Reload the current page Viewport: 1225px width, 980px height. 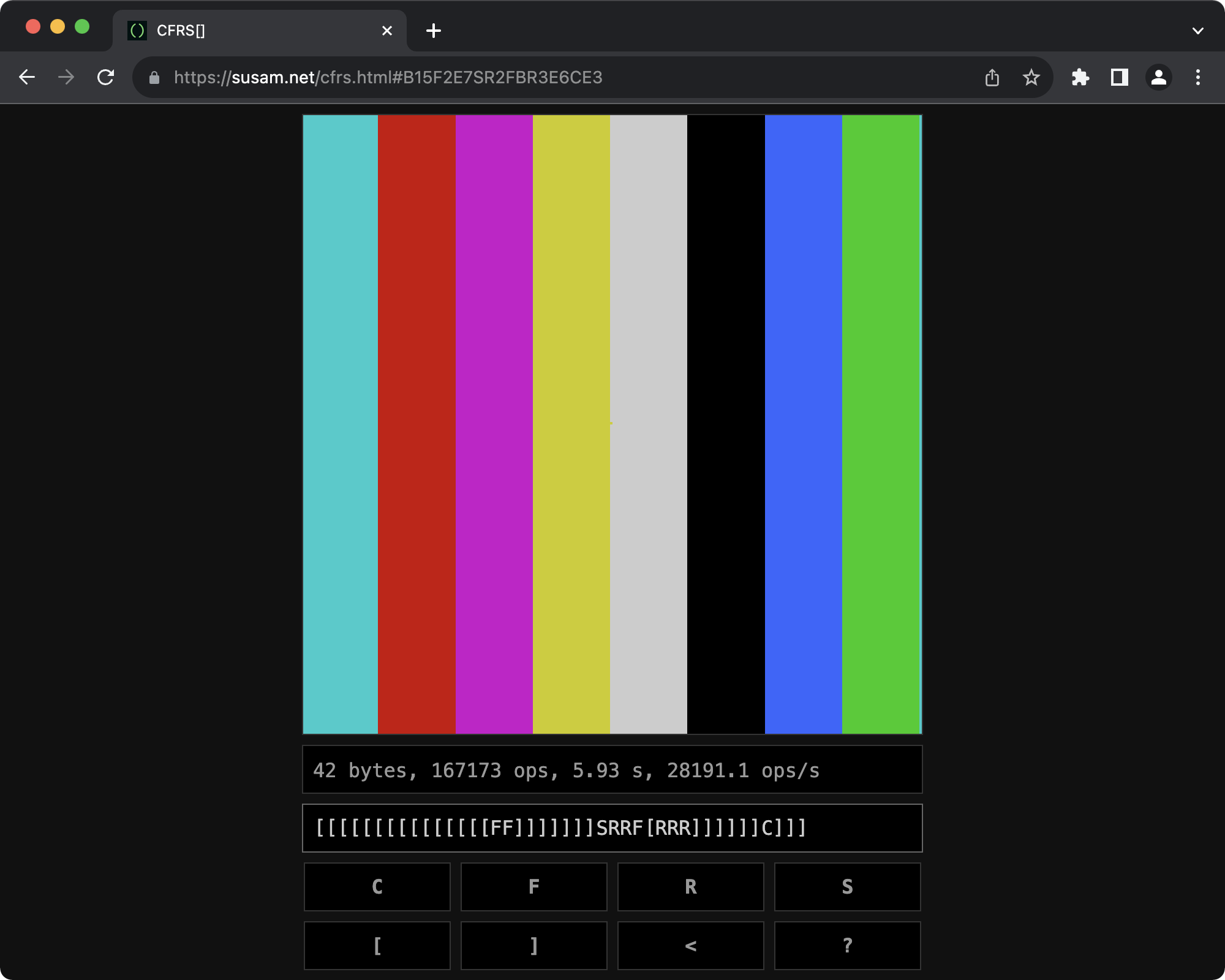click(x=105, y=77)
